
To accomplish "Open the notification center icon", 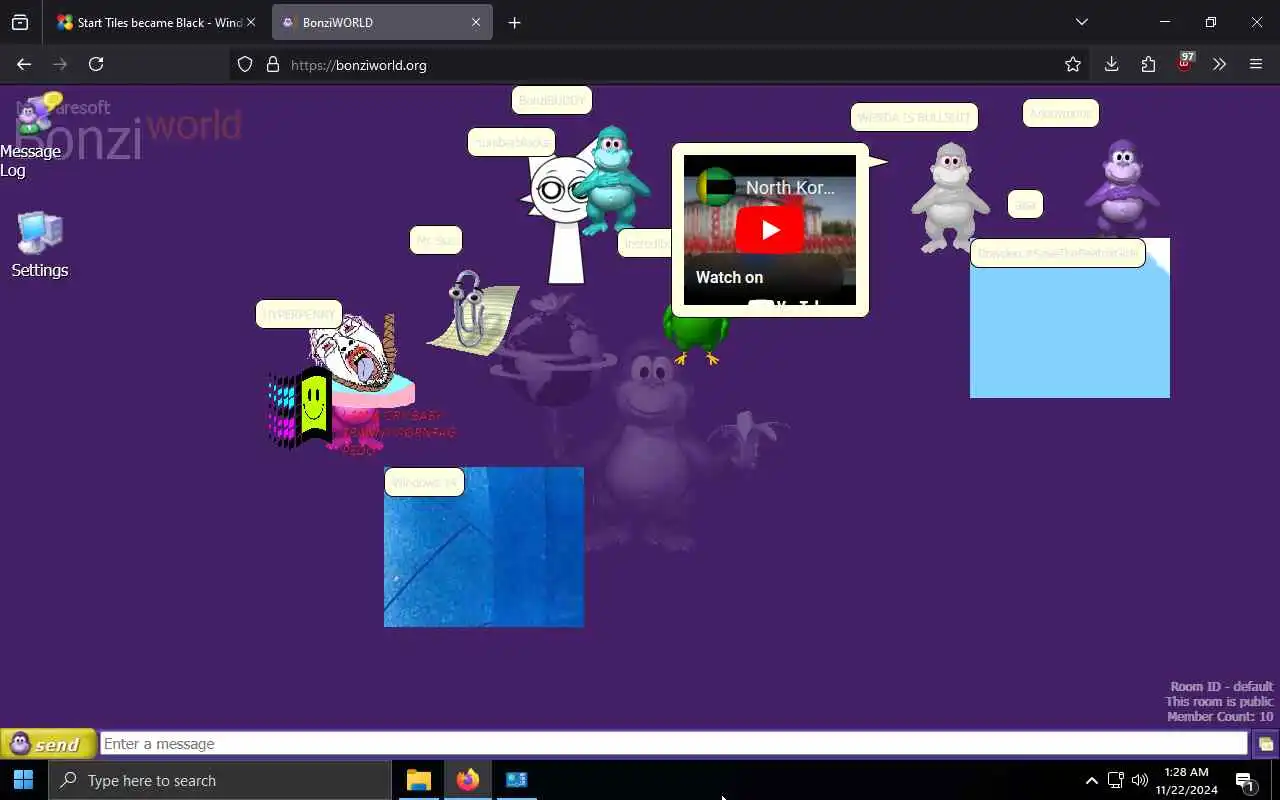I will coord(1245,781).
